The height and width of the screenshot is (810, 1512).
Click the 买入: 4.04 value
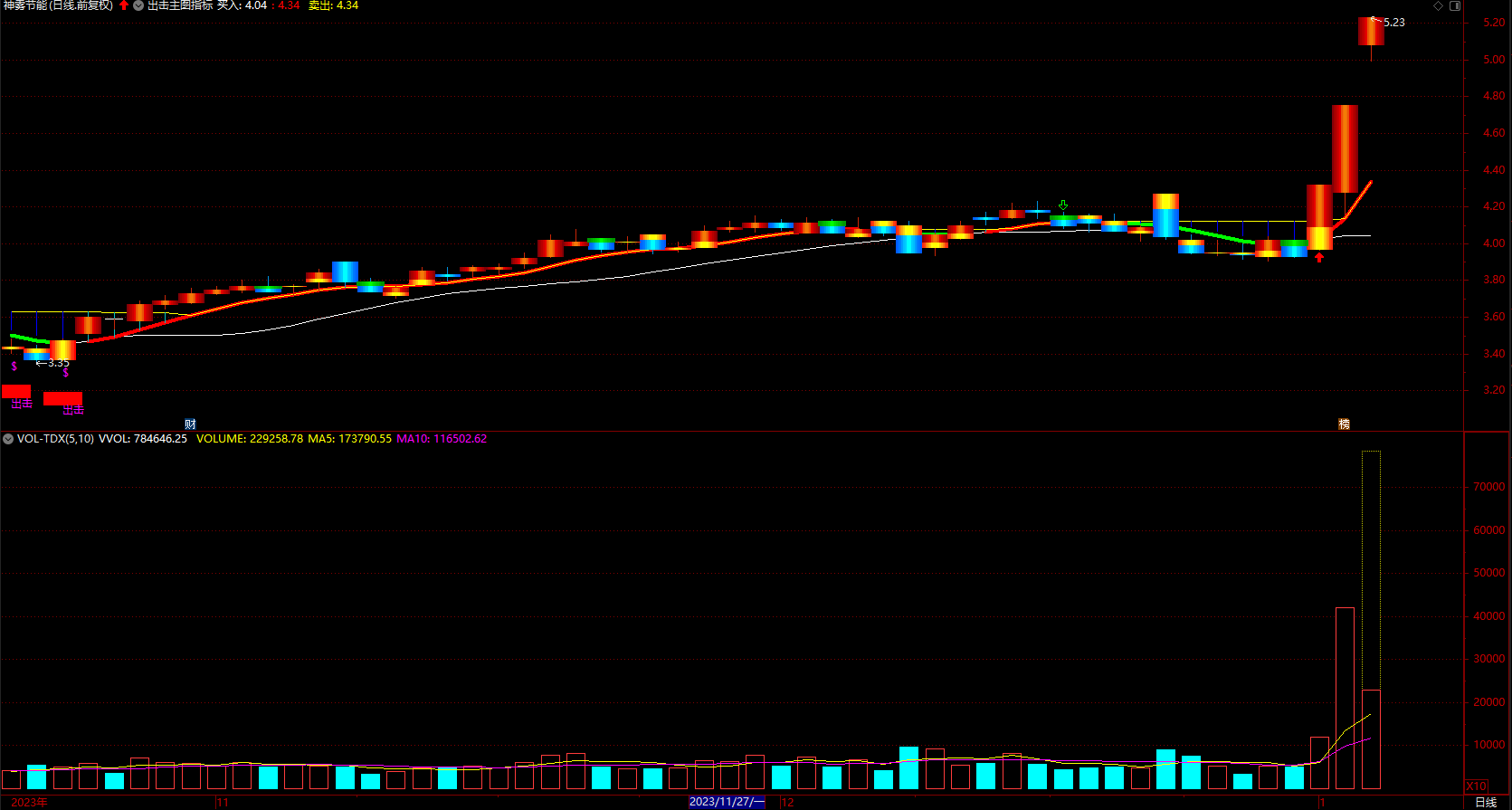pos(242,5)
